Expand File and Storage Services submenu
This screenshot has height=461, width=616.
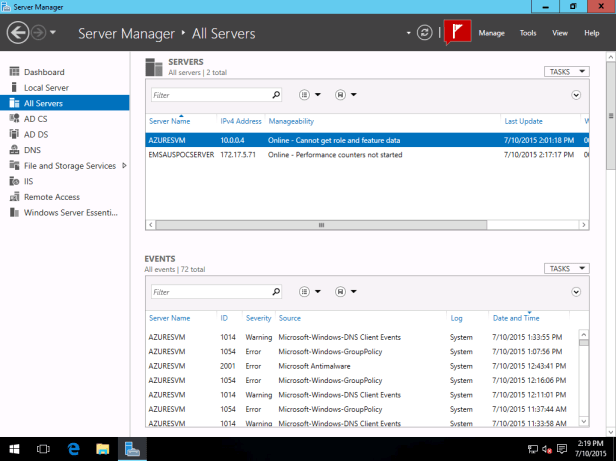[x=124, y=165]
